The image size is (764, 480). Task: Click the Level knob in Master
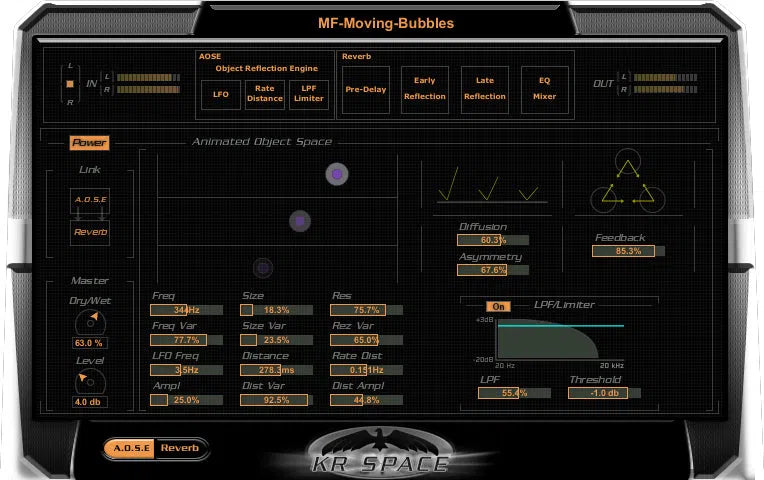(x=89, y=380)
